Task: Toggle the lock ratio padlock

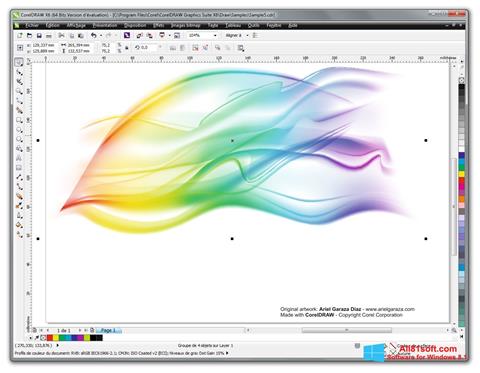Action: tap(127, 48)
